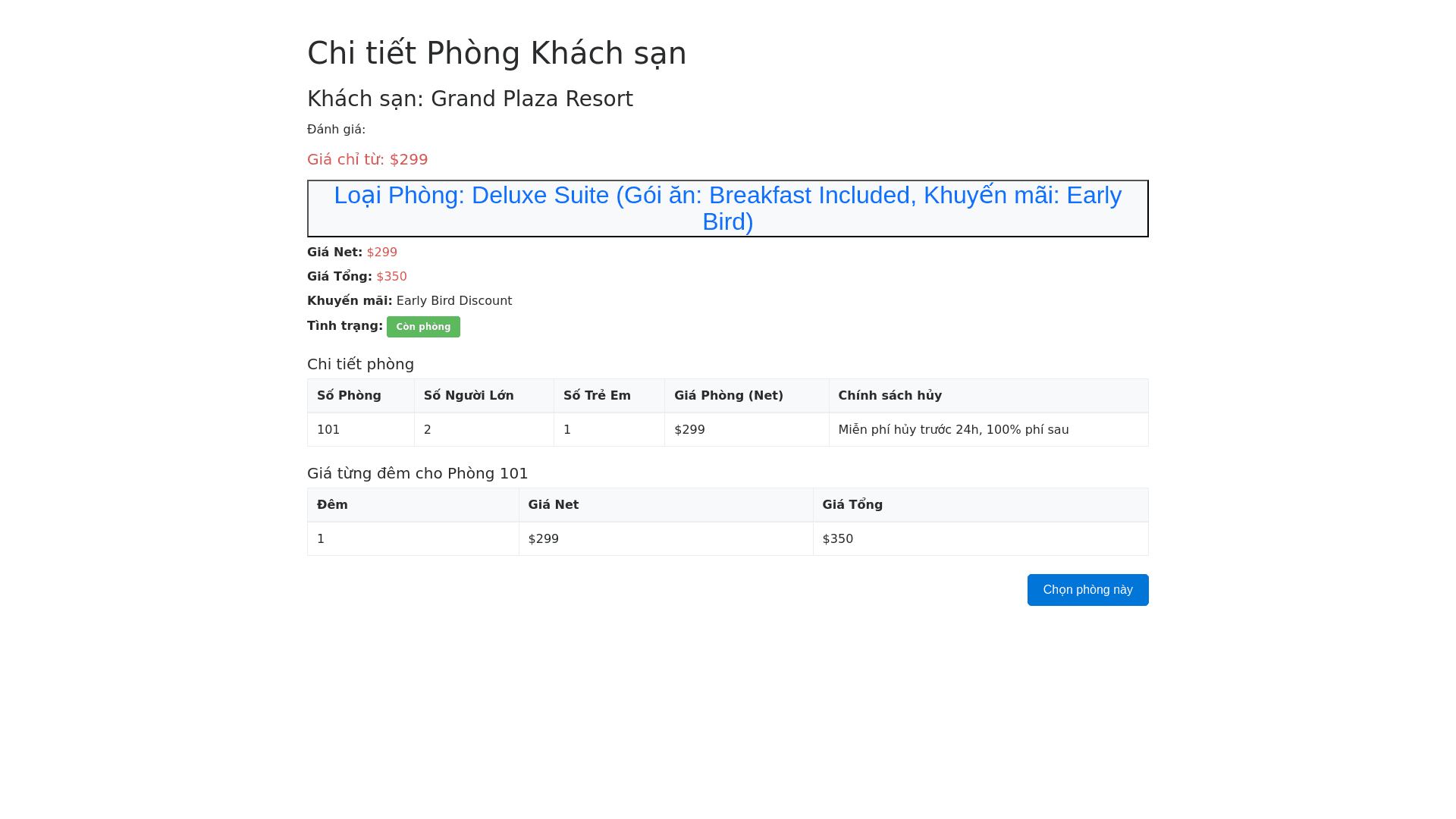1456x819 pixels.
Task: Click the Giá Tổng column header
Action: tap(852, 505)
